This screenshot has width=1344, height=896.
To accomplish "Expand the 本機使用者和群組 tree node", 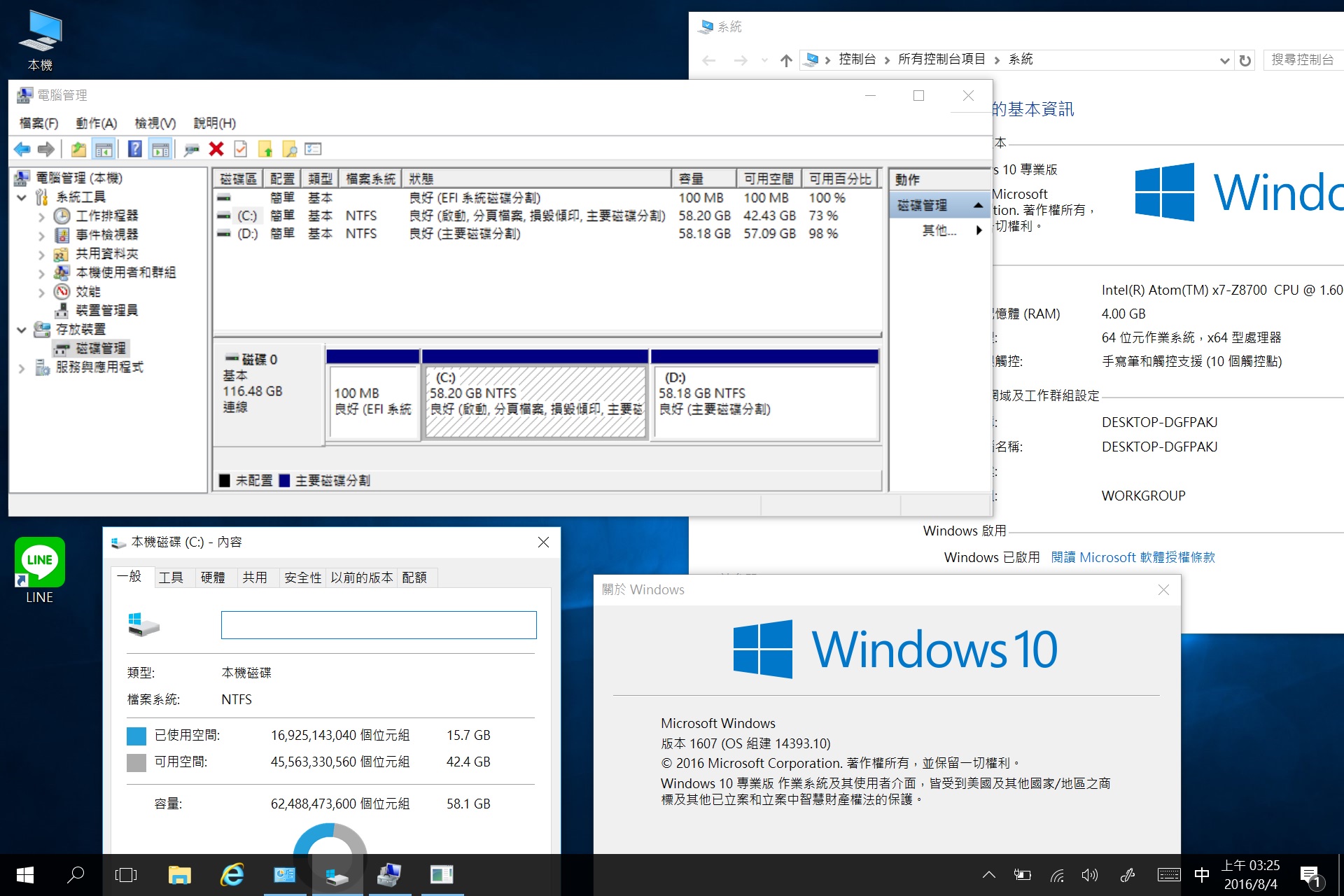I will [x=41, y=274].
